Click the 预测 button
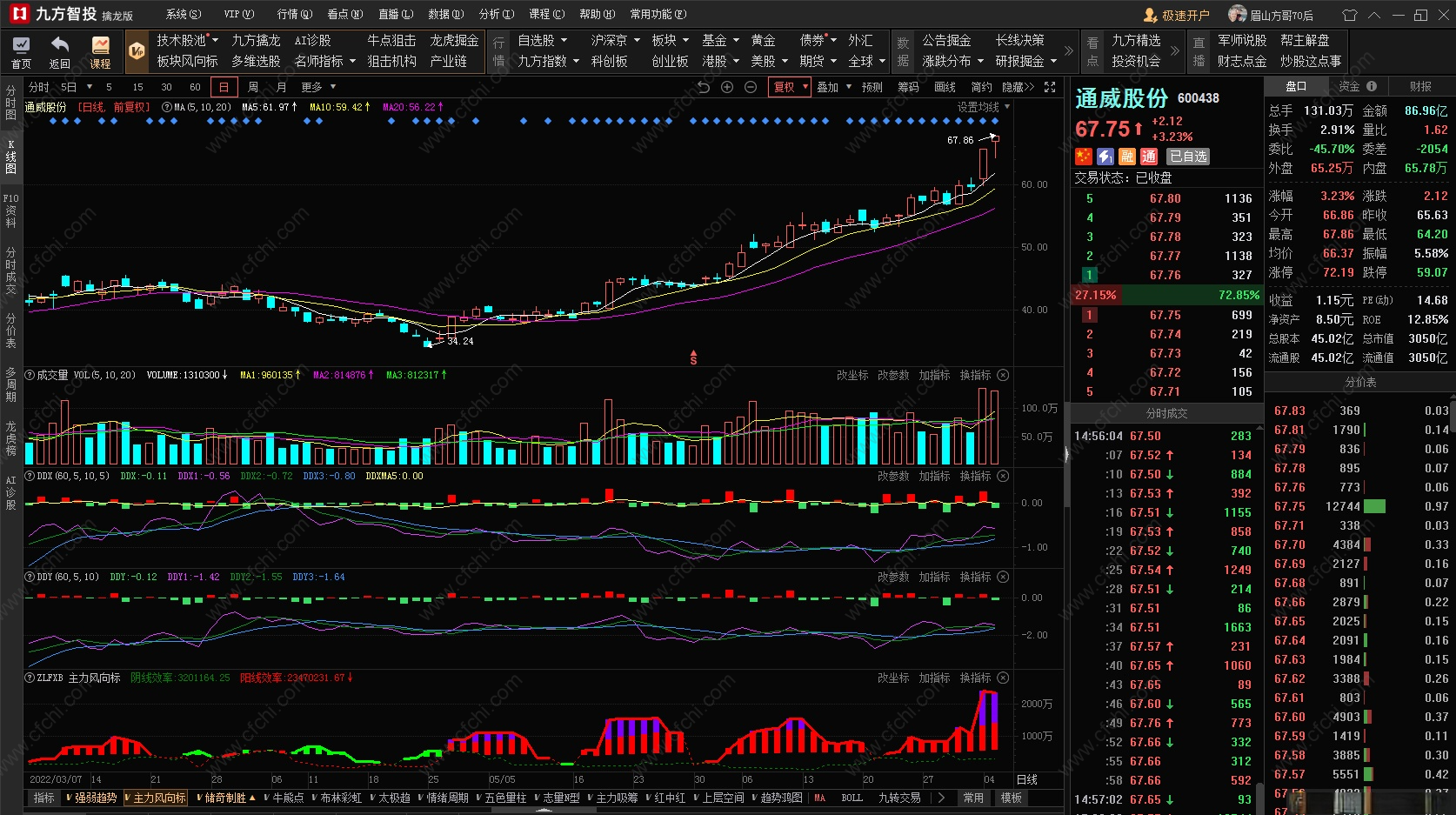This screenshot has height=815, width=1456. (872, 87)
